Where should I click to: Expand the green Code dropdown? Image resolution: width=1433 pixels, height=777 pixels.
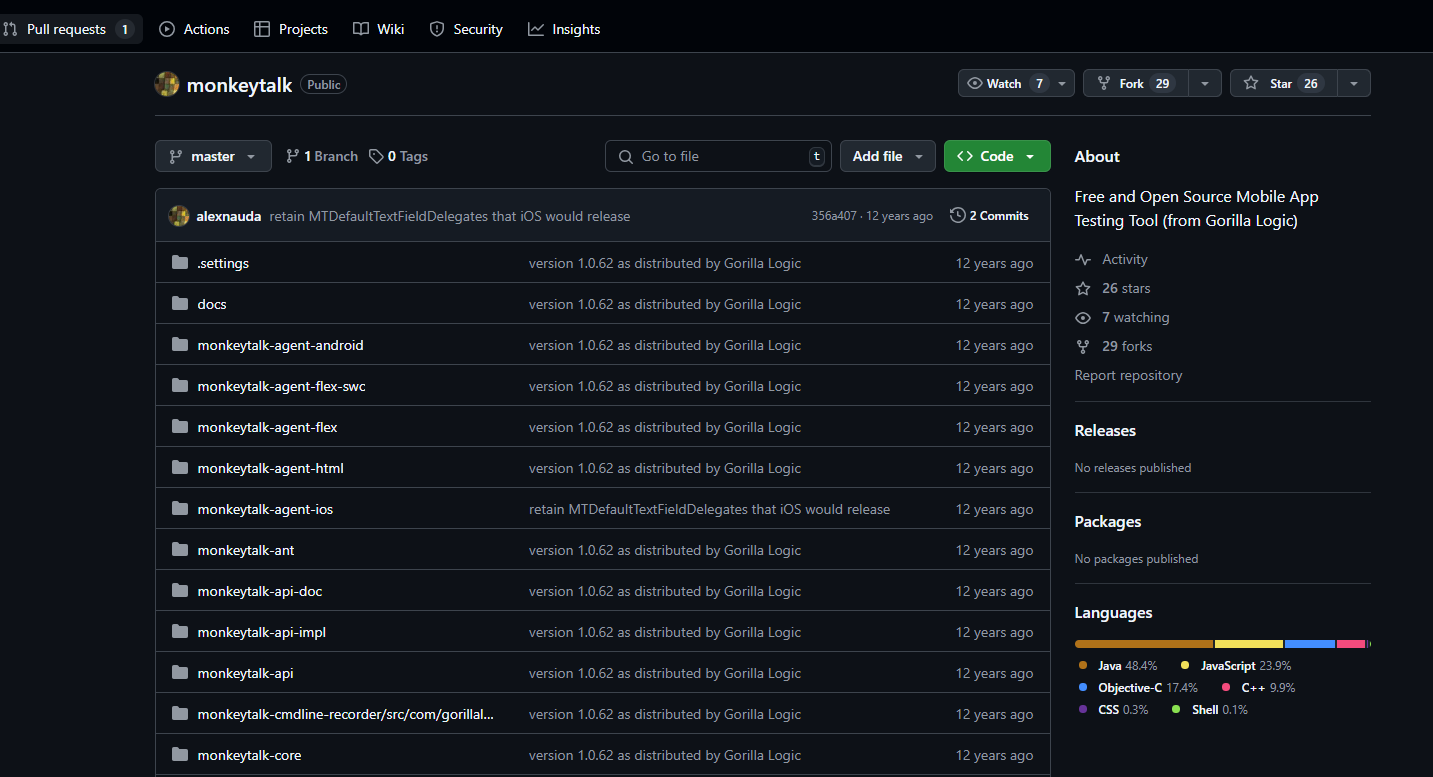tap(997, 156)
